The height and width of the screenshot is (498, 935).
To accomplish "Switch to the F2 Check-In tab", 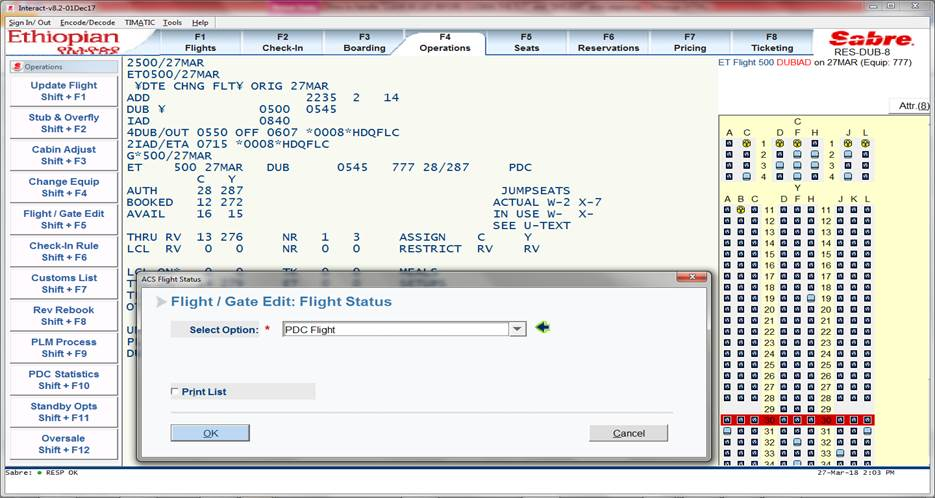I will pos(283,42).
